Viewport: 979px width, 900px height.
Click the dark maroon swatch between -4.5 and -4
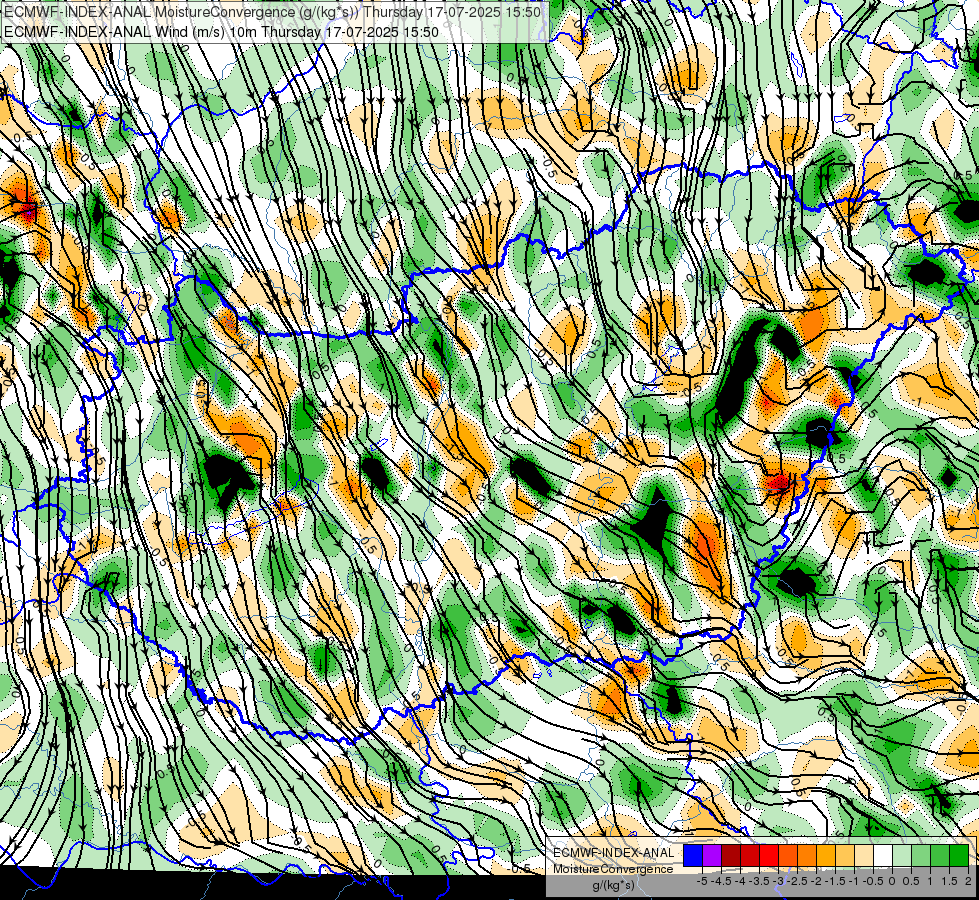[x=731, y=856]
